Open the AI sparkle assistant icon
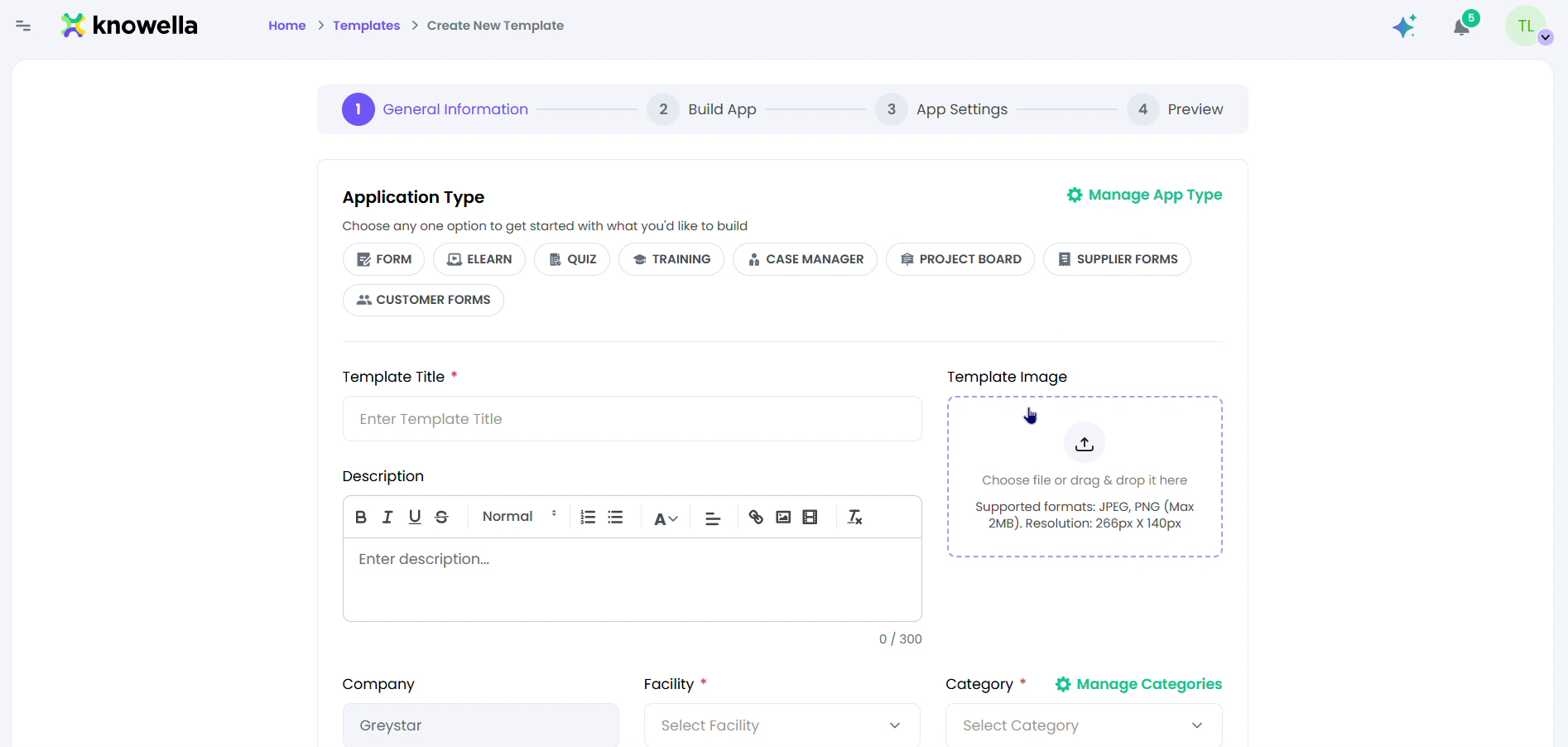 1404,27
